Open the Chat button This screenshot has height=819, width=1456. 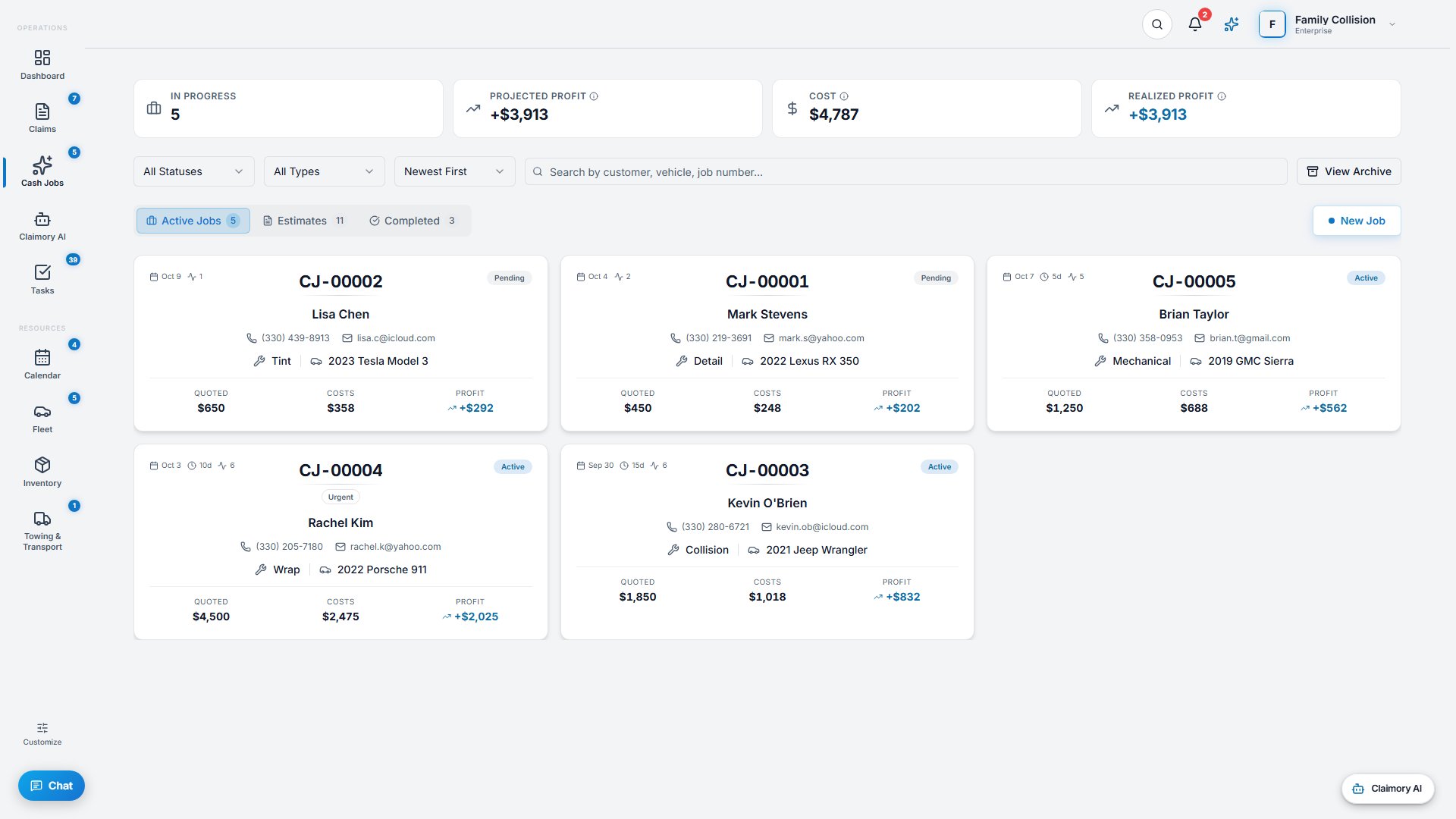(52, 786)
